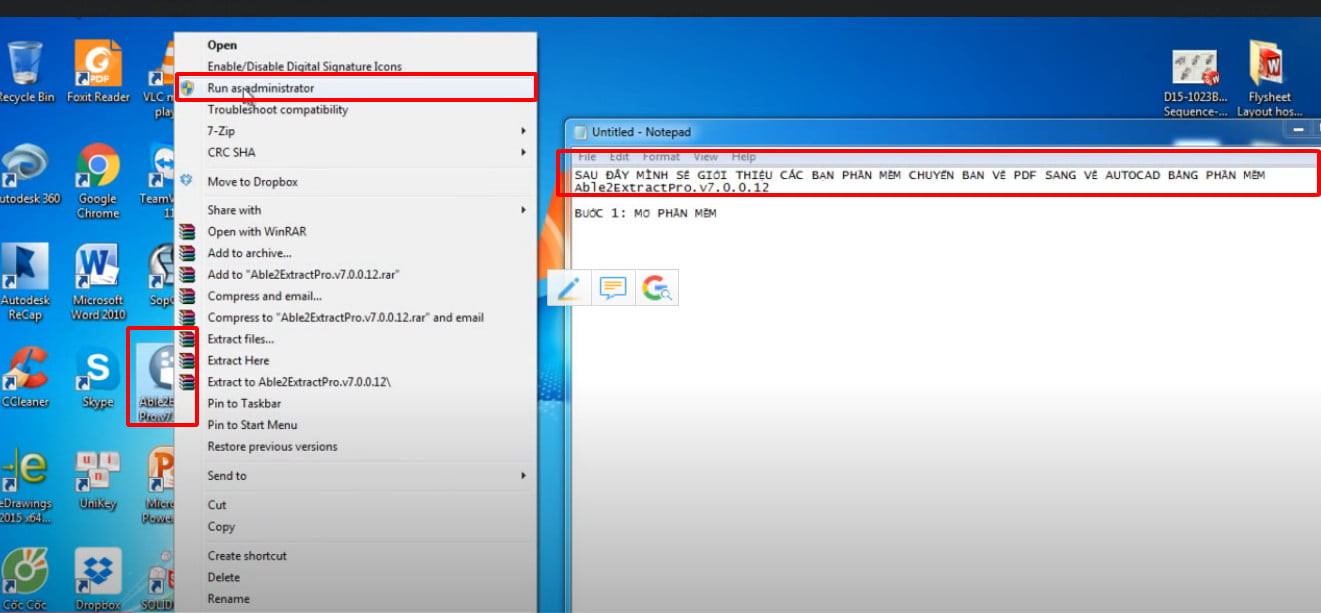Click the pencil annotate floating icon

pos(569,288)
